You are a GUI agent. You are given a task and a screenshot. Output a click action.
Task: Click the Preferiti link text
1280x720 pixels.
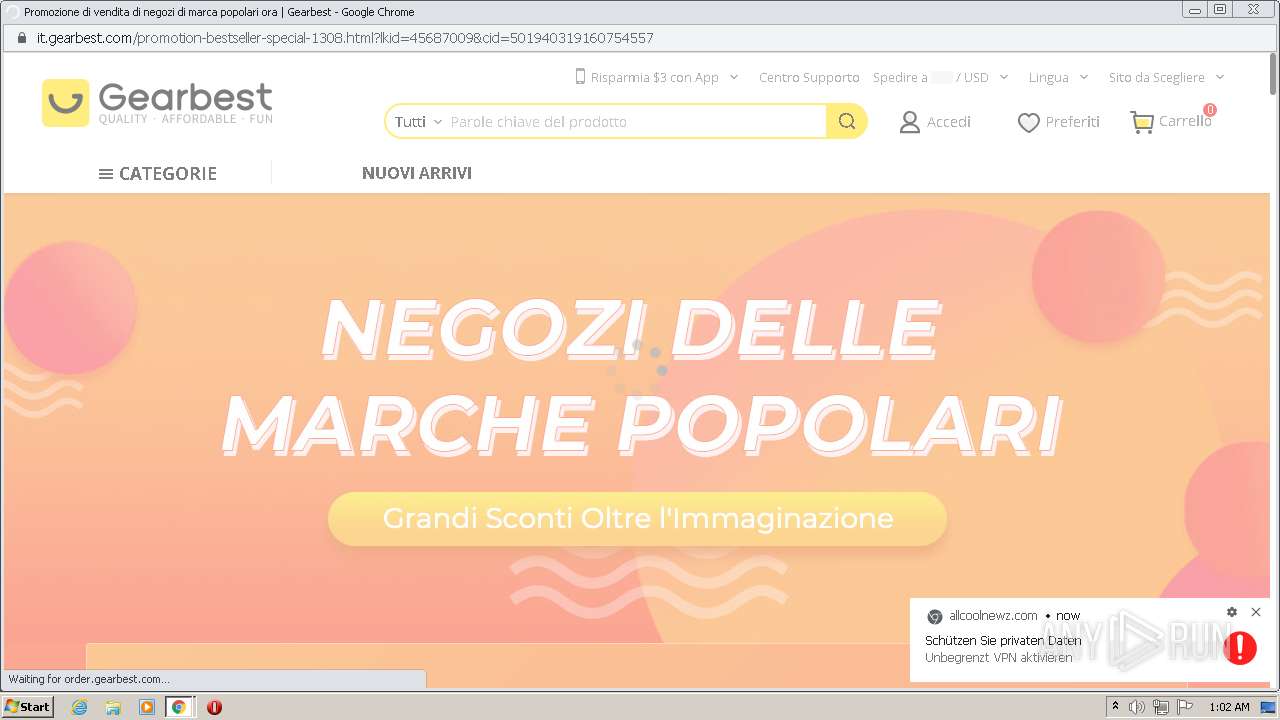coord(1073,122)
